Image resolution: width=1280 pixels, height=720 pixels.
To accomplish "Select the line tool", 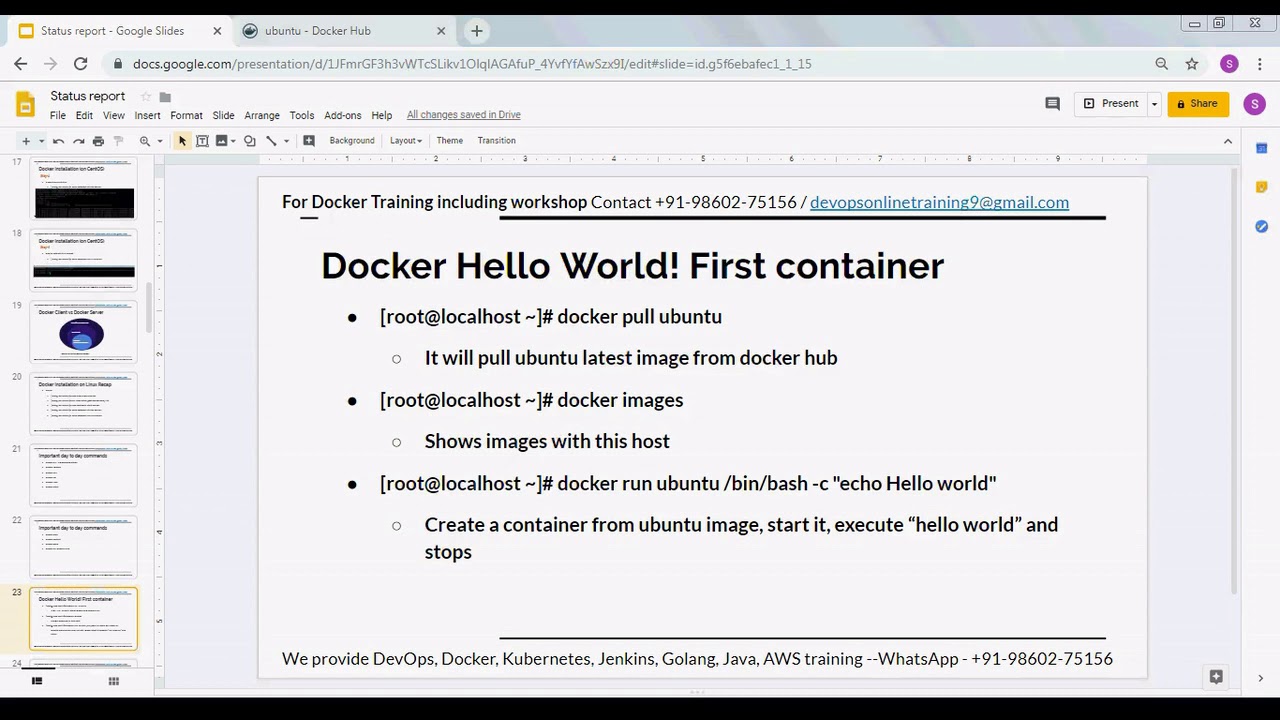I will [271, 141].
